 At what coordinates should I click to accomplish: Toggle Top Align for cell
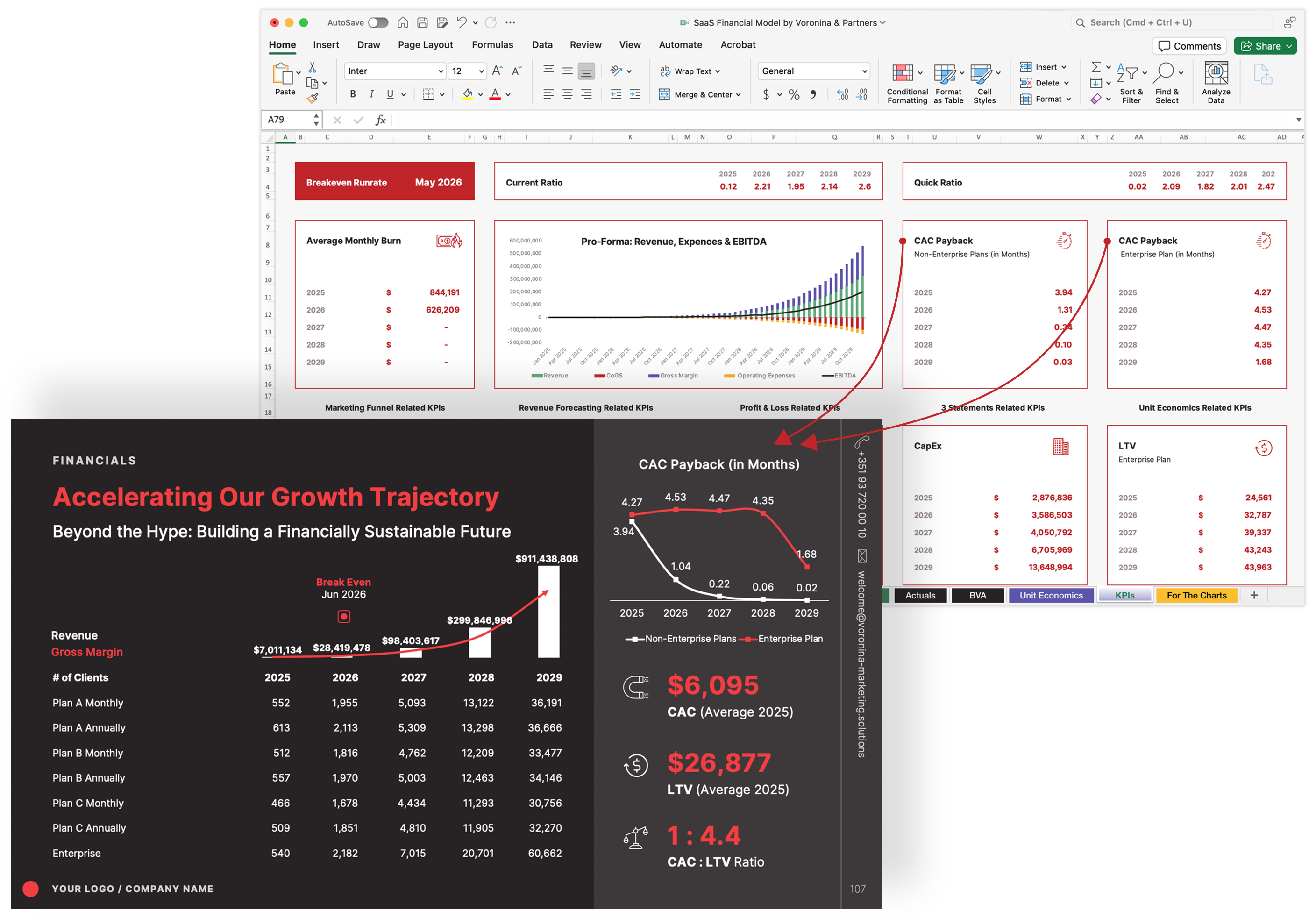point(548,71)
